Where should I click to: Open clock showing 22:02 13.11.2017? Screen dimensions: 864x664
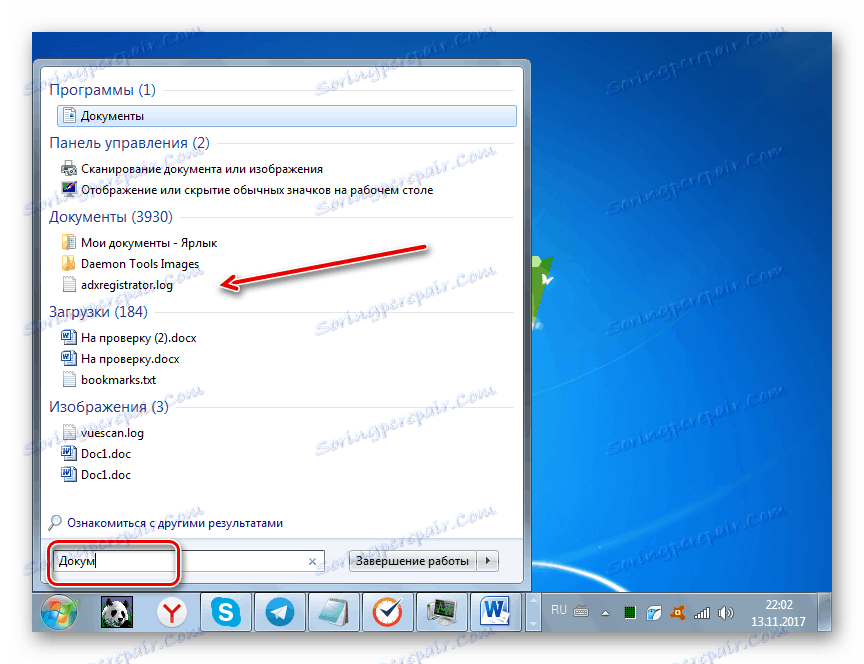coord(778,613)
